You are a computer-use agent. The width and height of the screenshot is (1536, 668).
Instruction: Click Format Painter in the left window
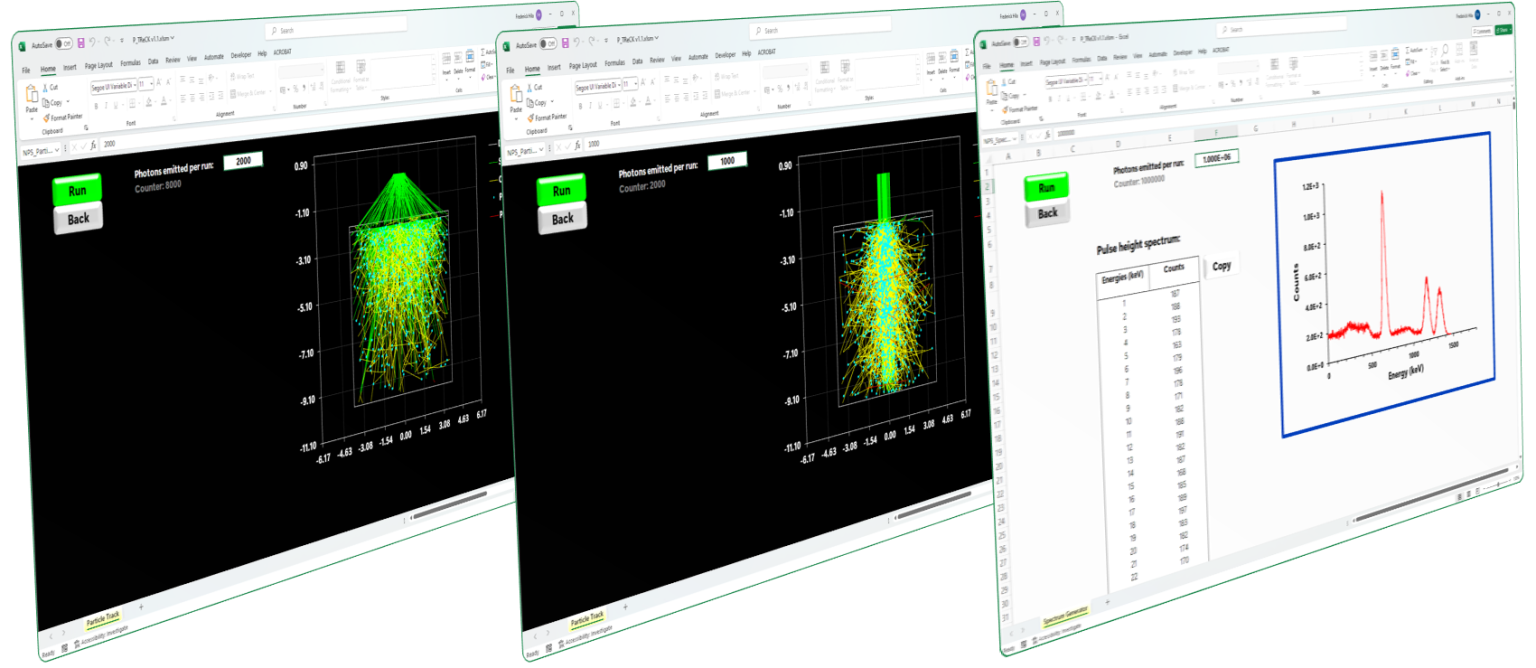[63, 117]
